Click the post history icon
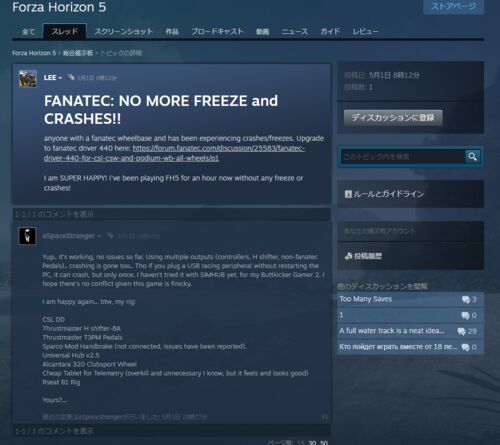 click(x=348, y=256)
